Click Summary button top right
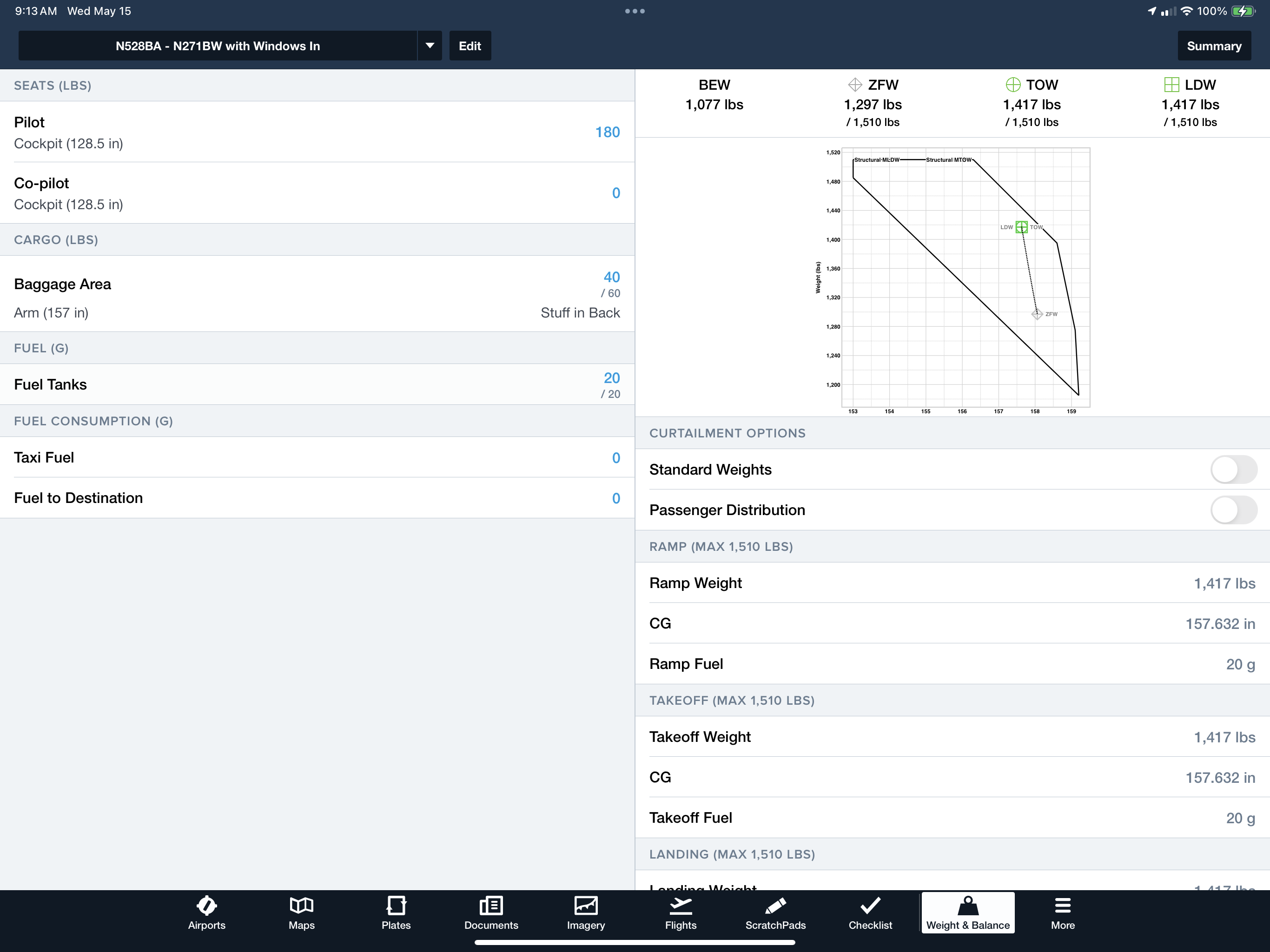This screenshot has width=1270, height=952. point(1214,46)
